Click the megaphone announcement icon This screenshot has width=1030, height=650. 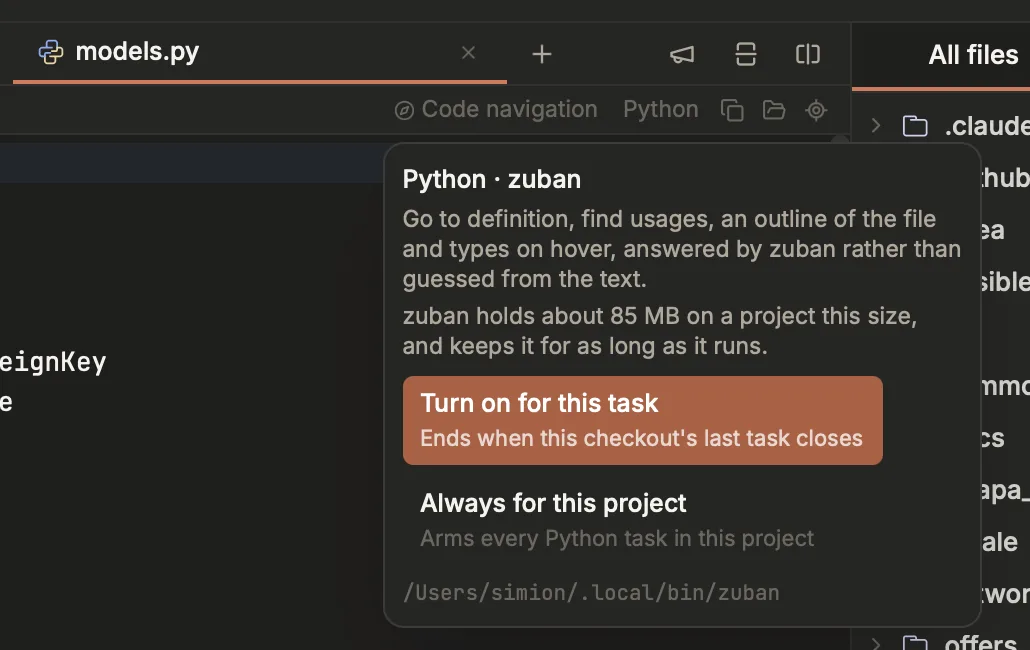pyautogui.click(x=682, y=54)
